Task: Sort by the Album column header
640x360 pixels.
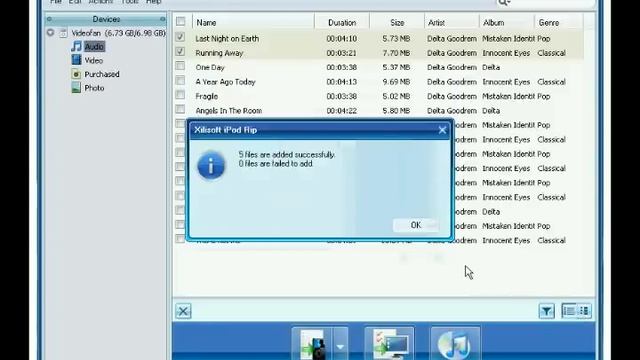Action: click(507, 22)
